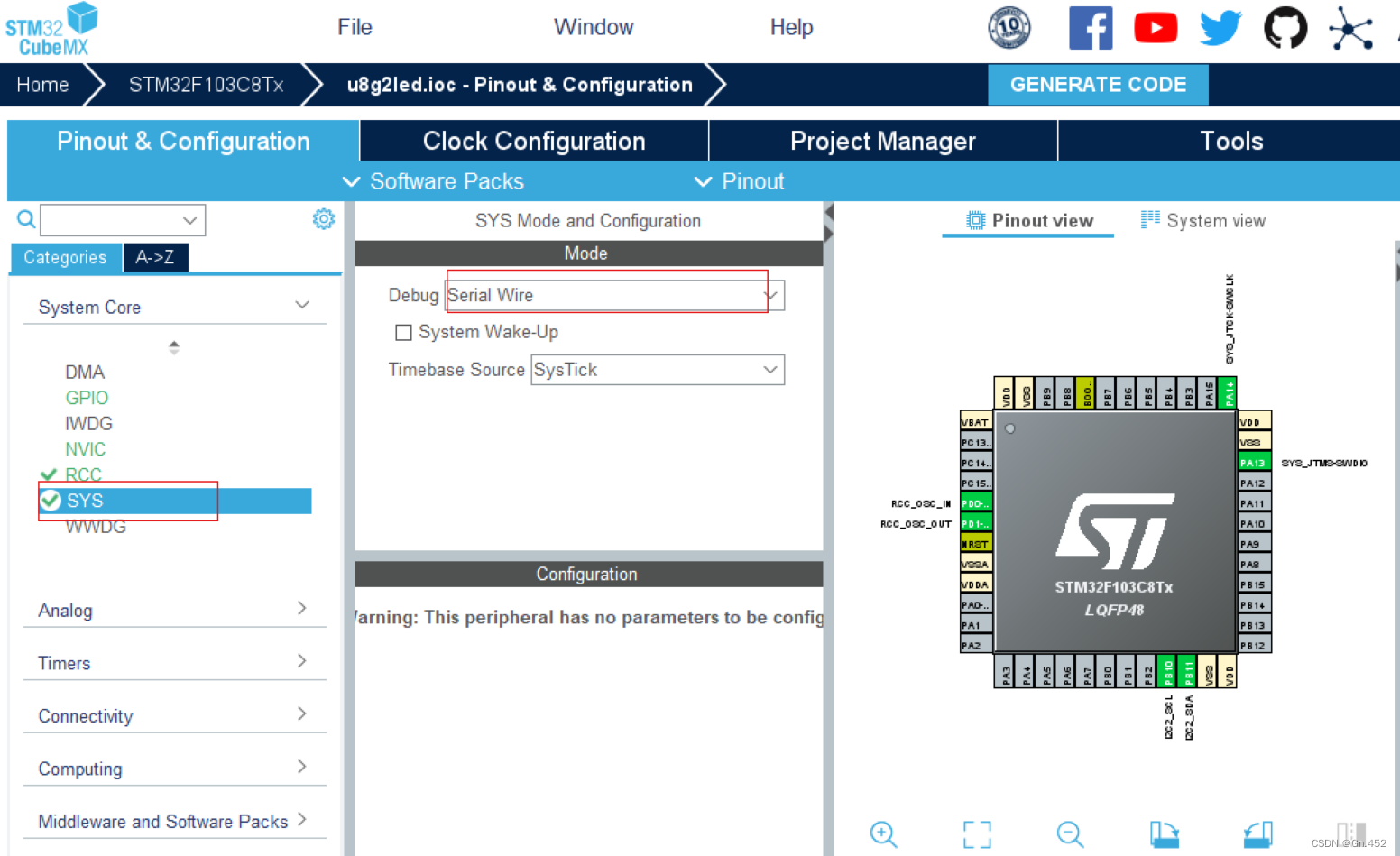Open the File menu
Viewport: 1400px width, 856px height.
355,27
